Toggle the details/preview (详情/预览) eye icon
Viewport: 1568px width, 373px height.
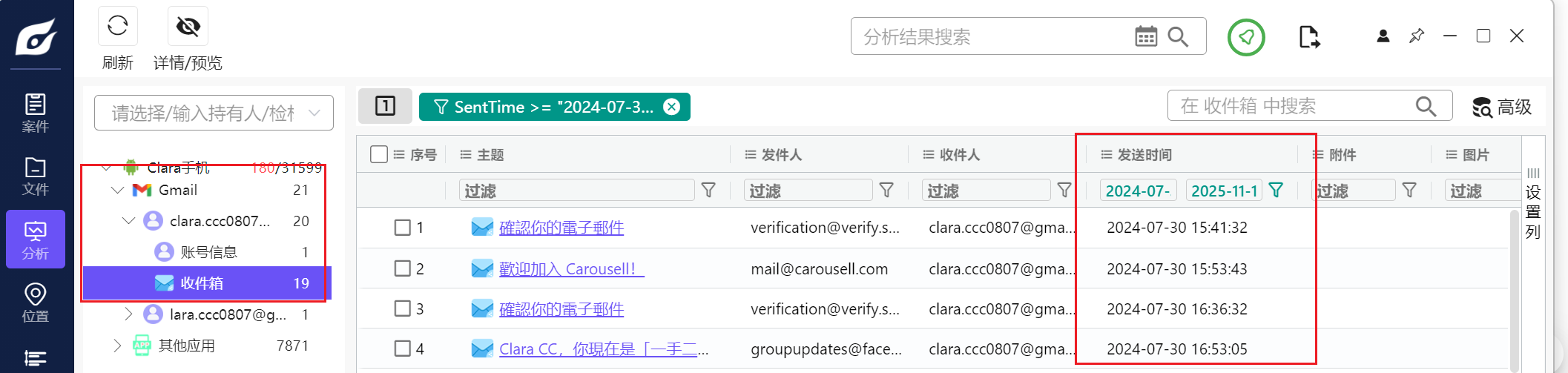[x=188, y=27]
